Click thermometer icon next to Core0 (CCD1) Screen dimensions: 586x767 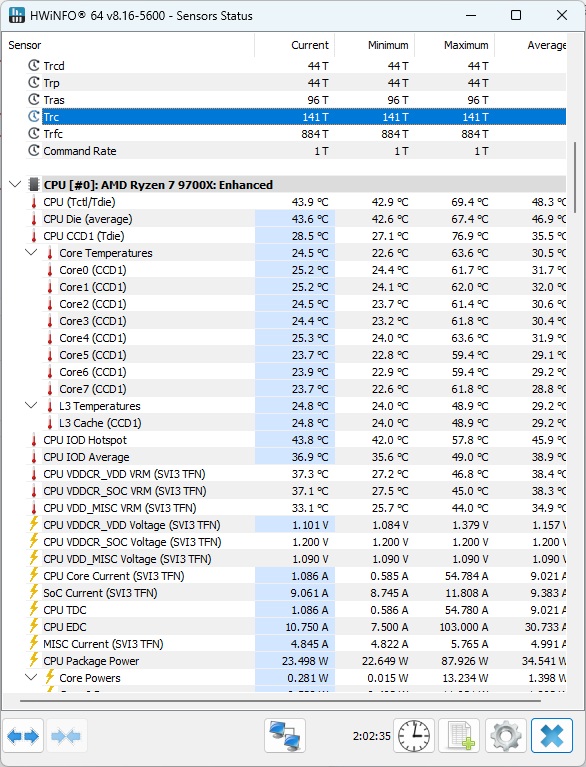[49, 270]
